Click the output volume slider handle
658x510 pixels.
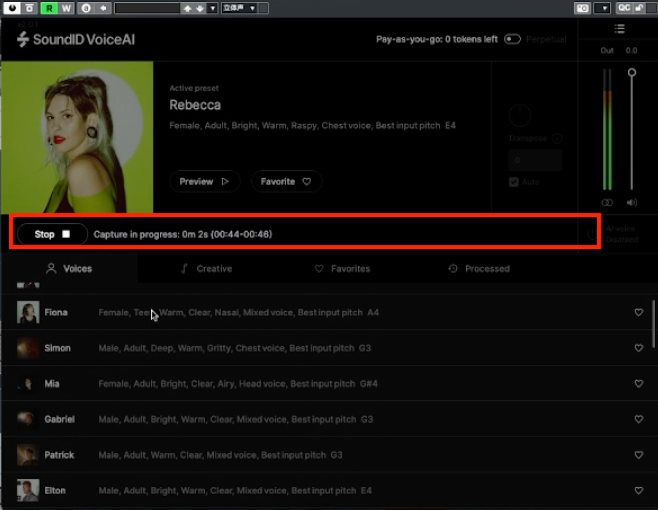631,73
